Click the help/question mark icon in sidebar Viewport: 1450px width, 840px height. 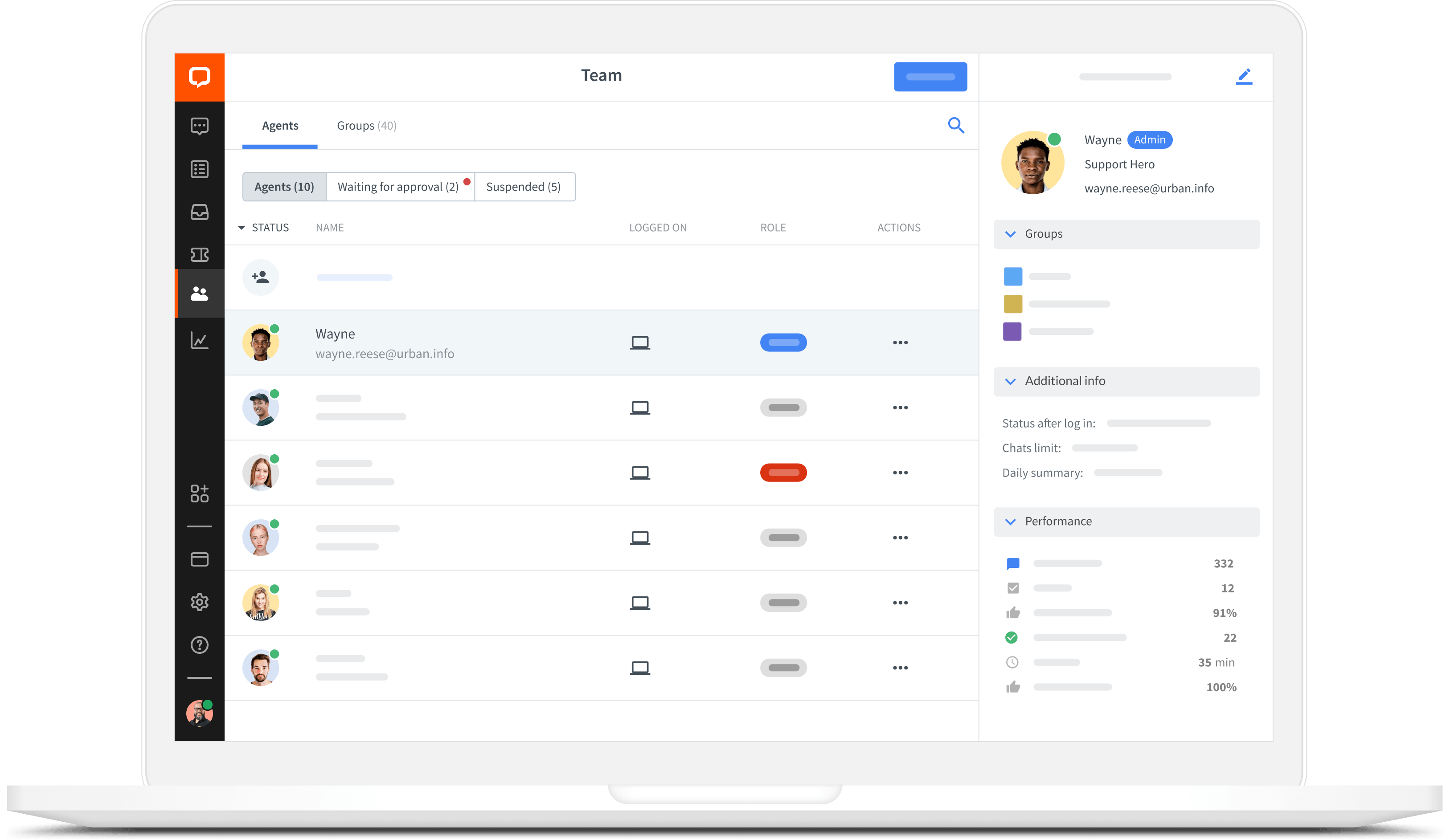click(199, 644)
